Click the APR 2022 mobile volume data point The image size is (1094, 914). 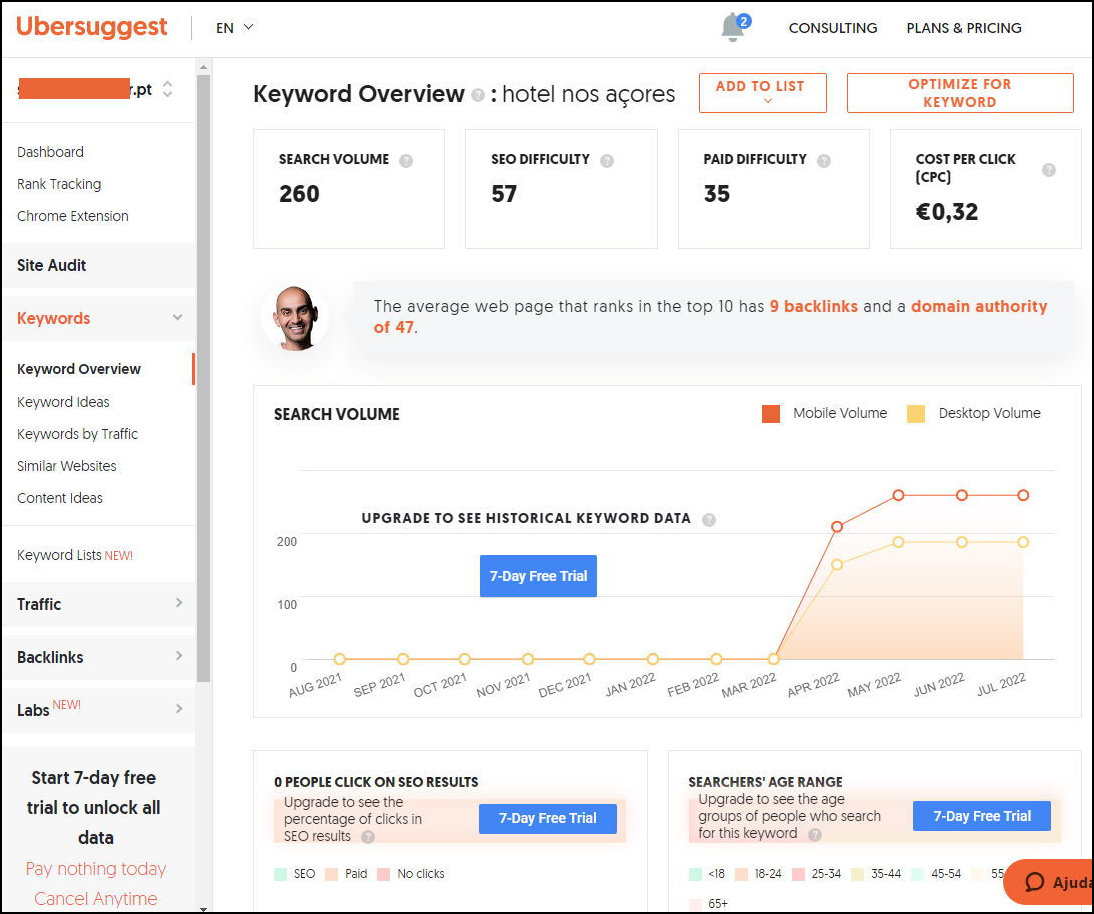(x=837, y=527)
